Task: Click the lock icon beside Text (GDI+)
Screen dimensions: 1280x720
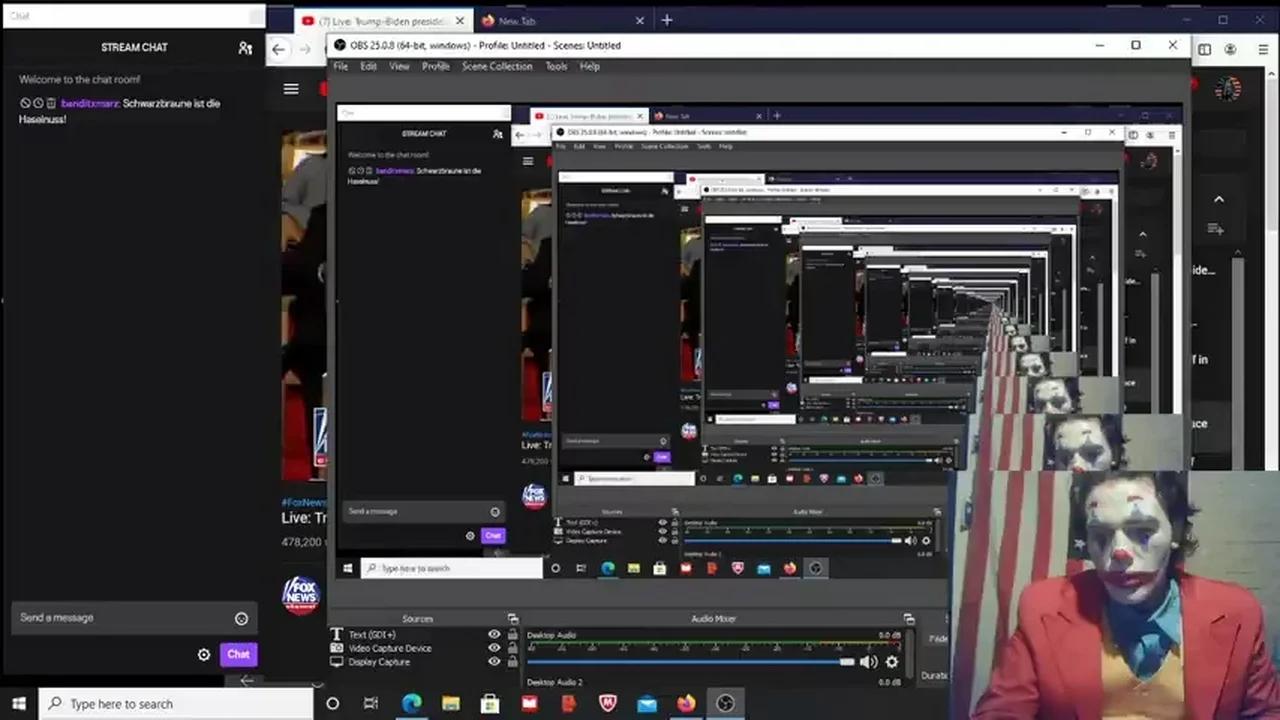Action: tap(511, 634)
